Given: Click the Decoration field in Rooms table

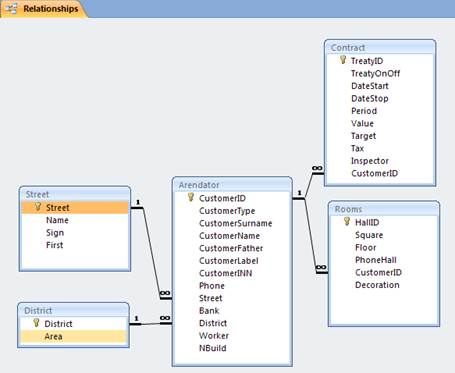Looking at the screenshot, I should [377, 285].
